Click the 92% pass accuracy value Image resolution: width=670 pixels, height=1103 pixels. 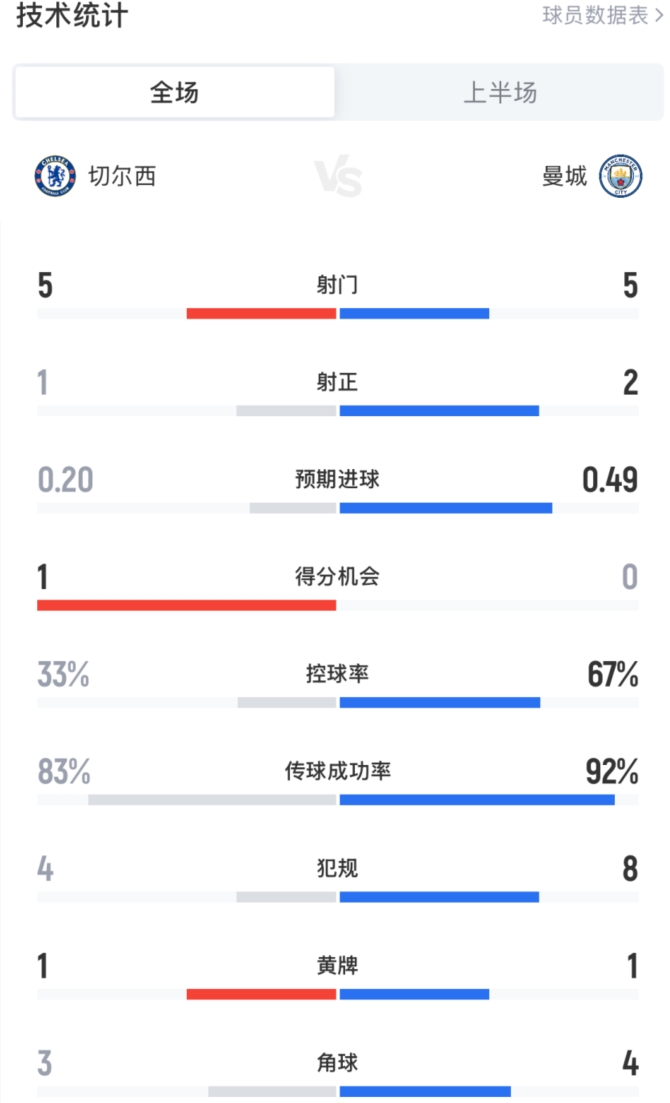(612, 773)
